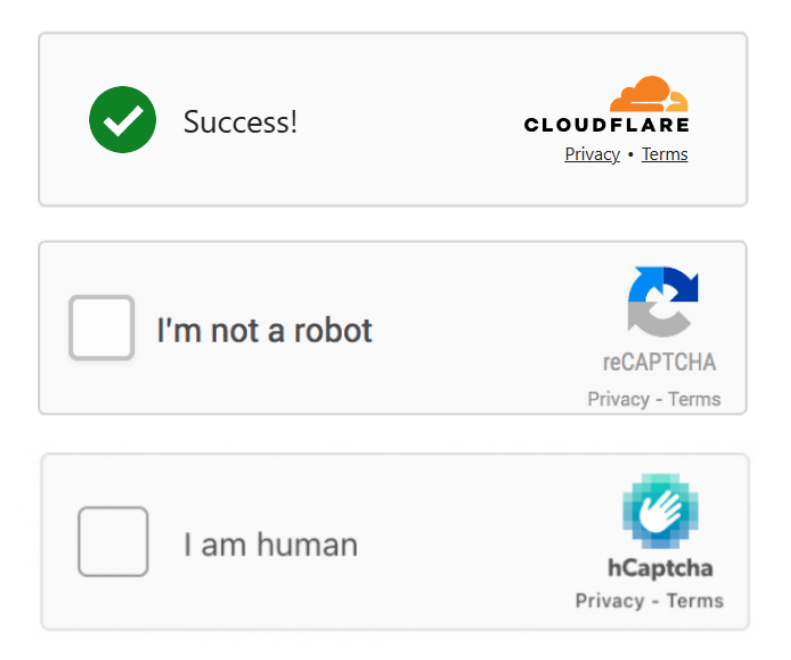Check the "I'm not a robot" checkbox
The image size is (791, 660).
[x=101, y=328]
